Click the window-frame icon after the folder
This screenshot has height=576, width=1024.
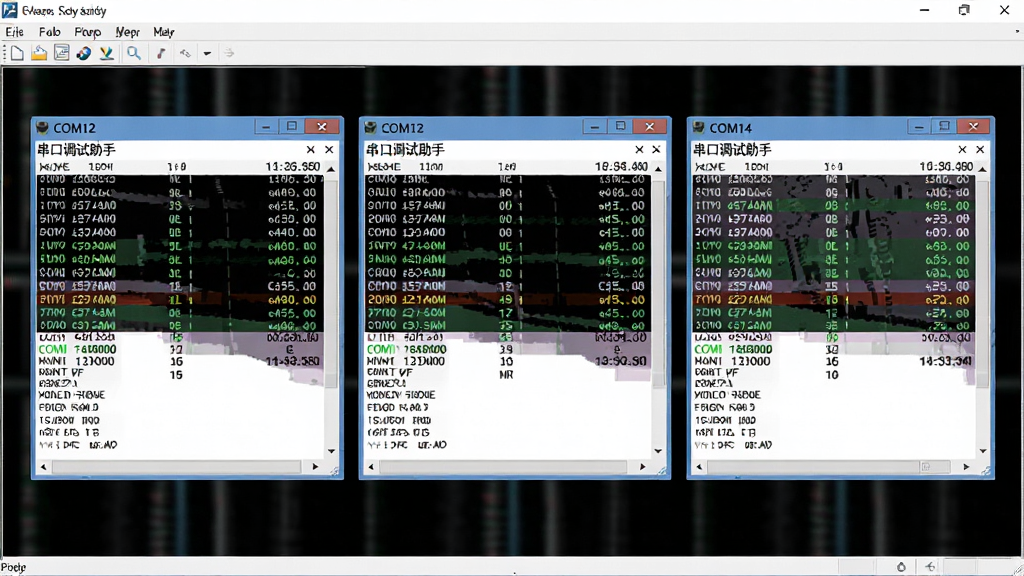(x=61, y=53)
